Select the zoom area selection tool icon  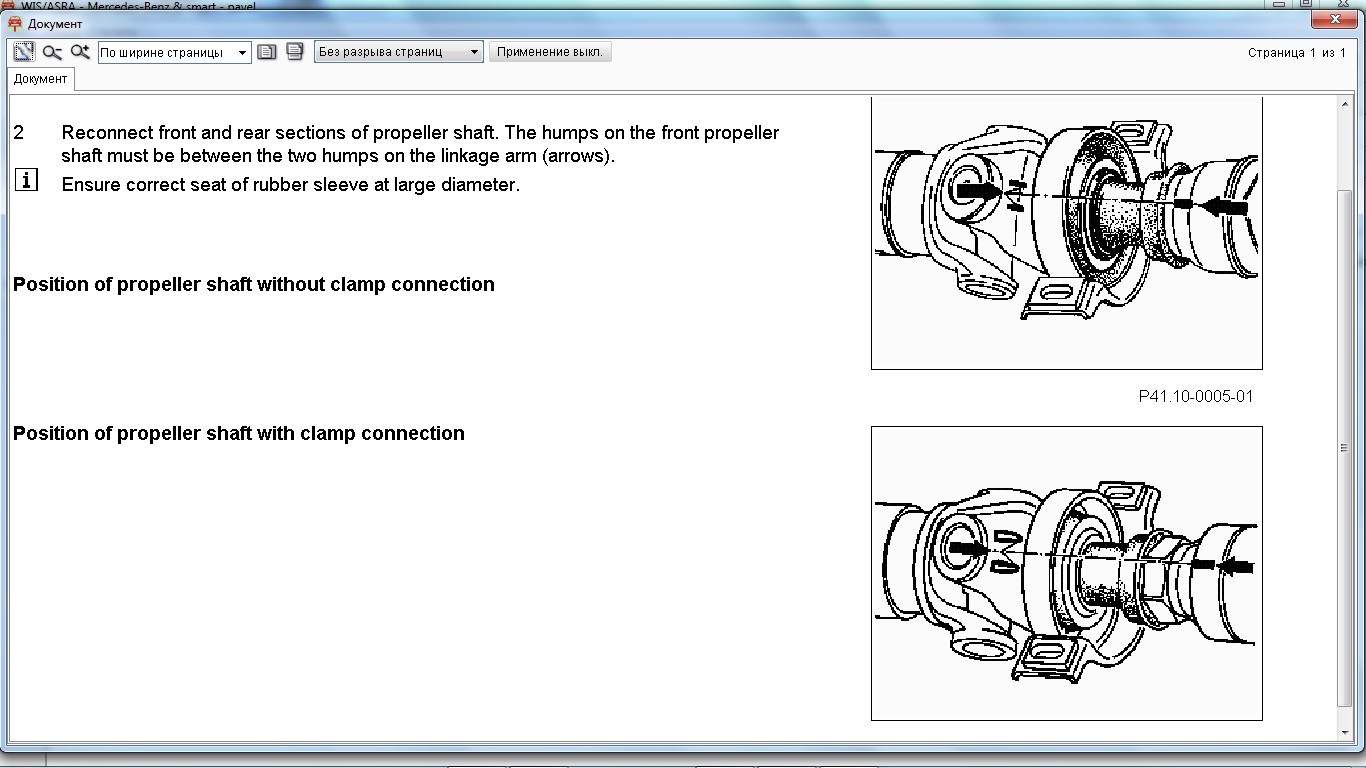(24, 52)
